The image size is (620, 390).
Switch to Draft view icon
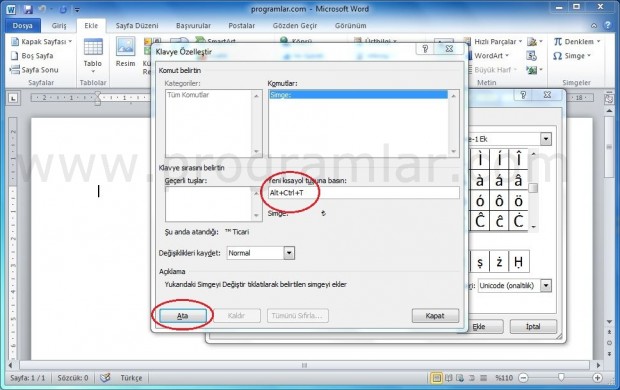tap(483, 378)
